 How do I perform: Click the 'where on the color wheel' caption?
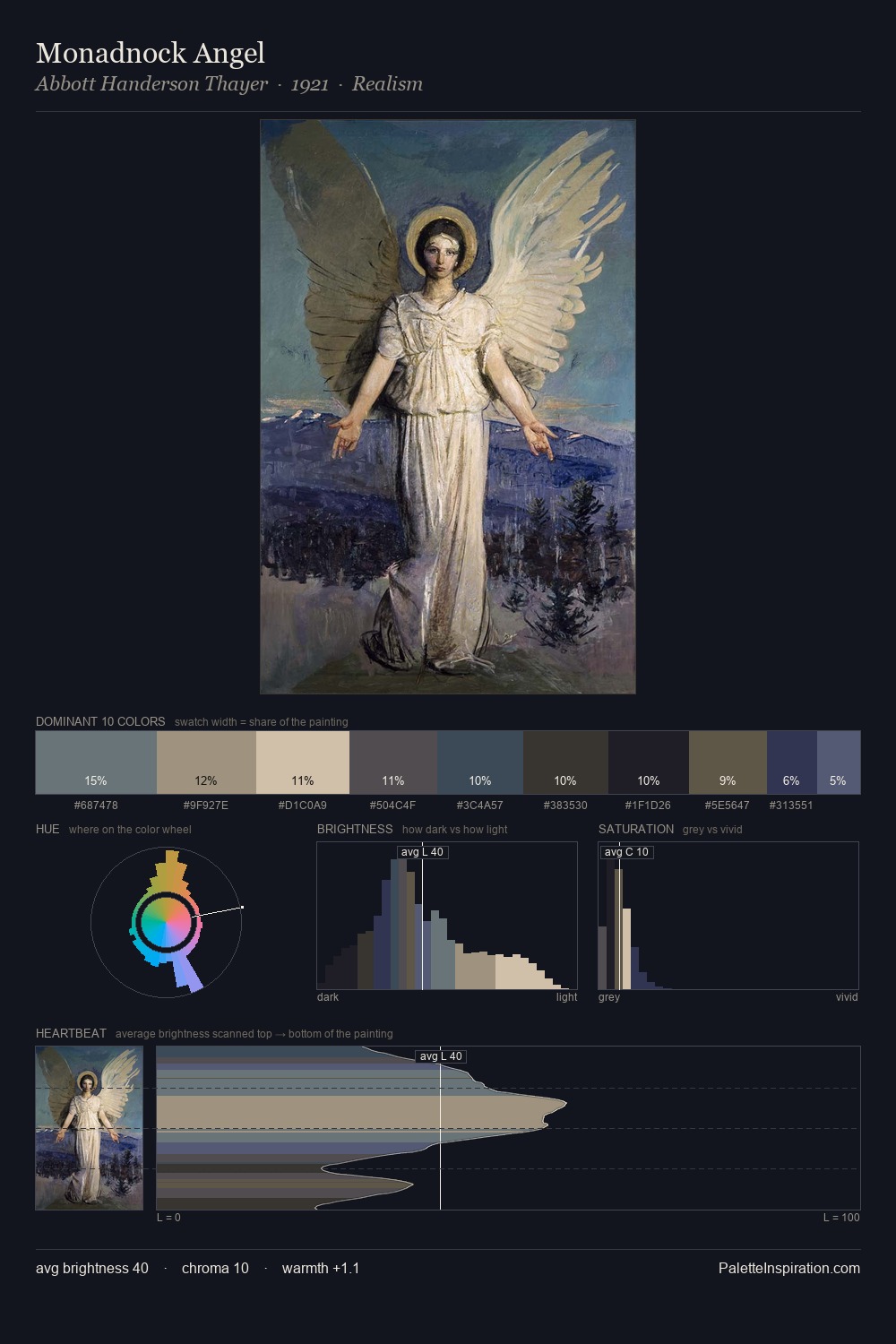coord(130,830)
